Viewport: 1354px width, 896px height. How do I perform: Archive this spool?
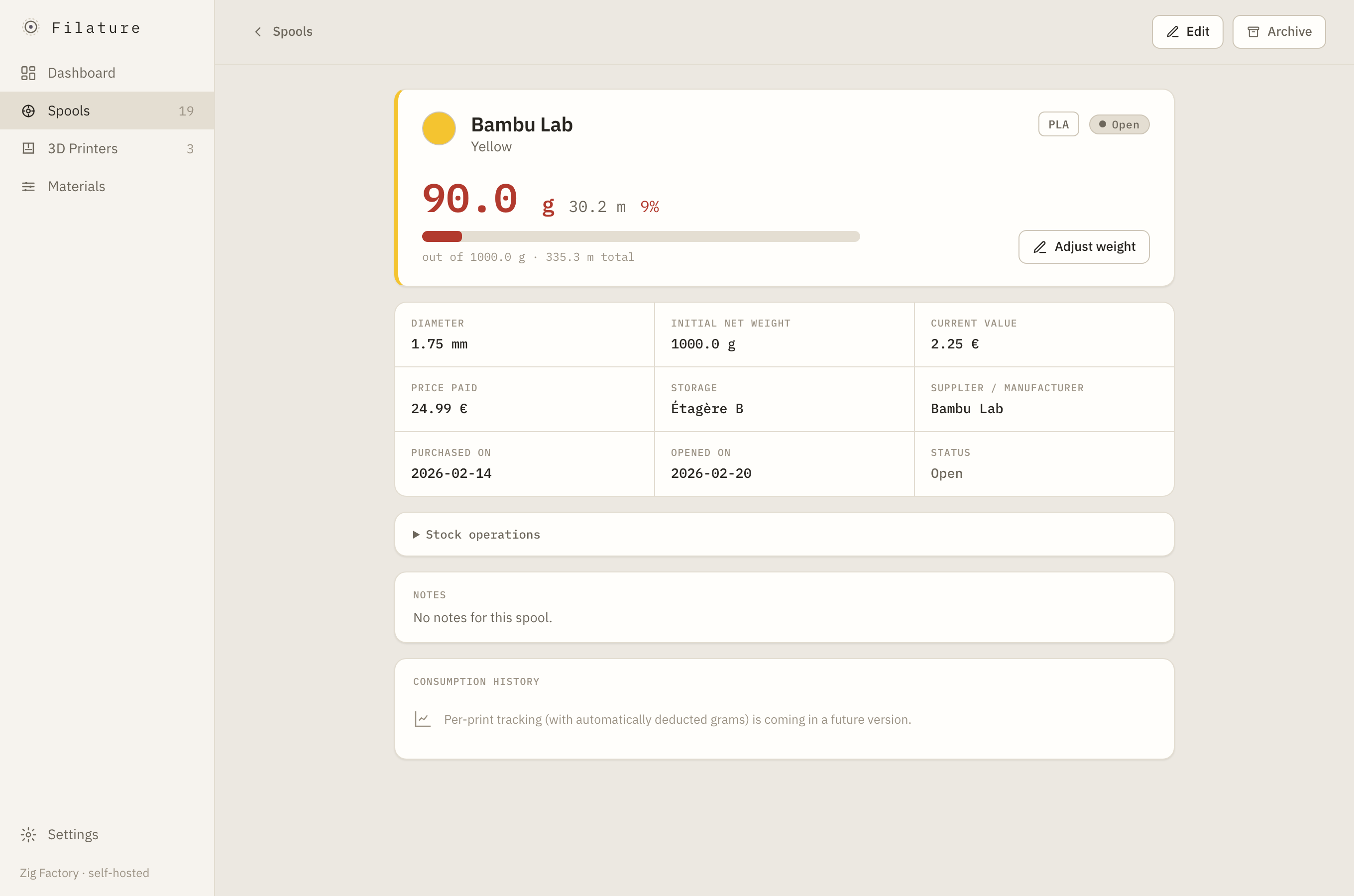[x=1279, y=32]
